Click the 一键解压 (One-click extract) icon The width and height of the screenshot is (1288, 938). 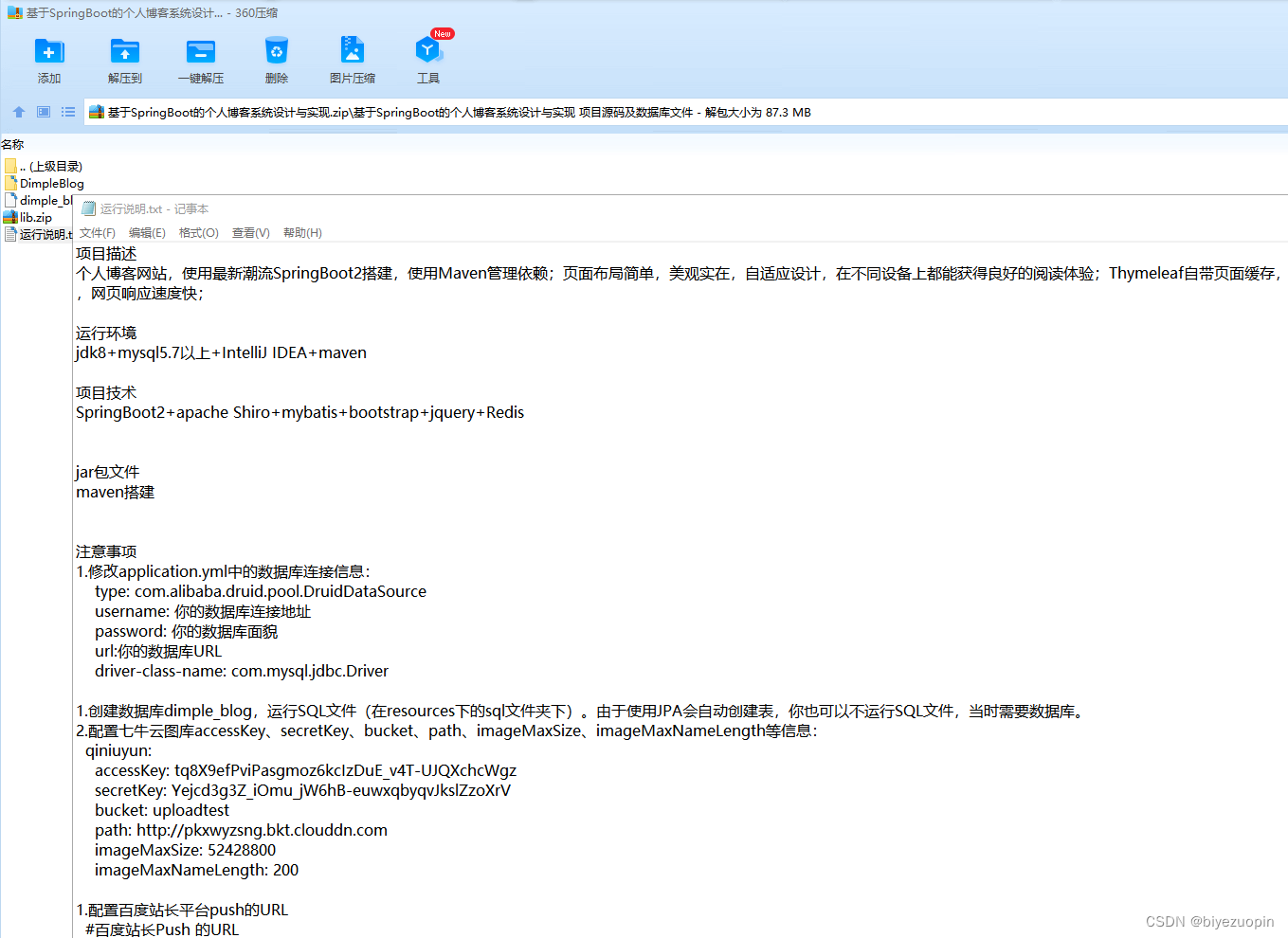200,51
